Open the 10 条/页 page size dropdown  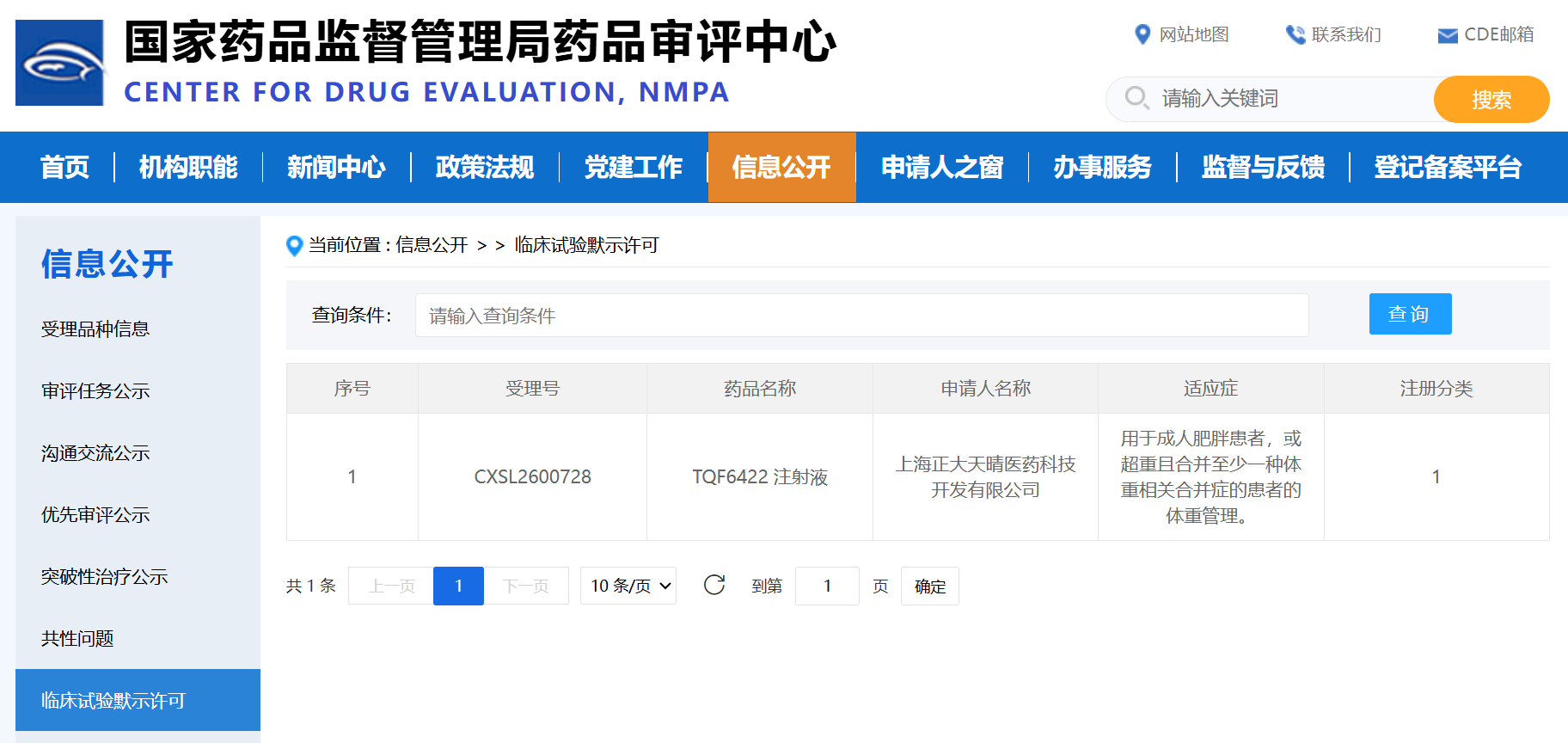pyautogui.click(x=628, y=586)
